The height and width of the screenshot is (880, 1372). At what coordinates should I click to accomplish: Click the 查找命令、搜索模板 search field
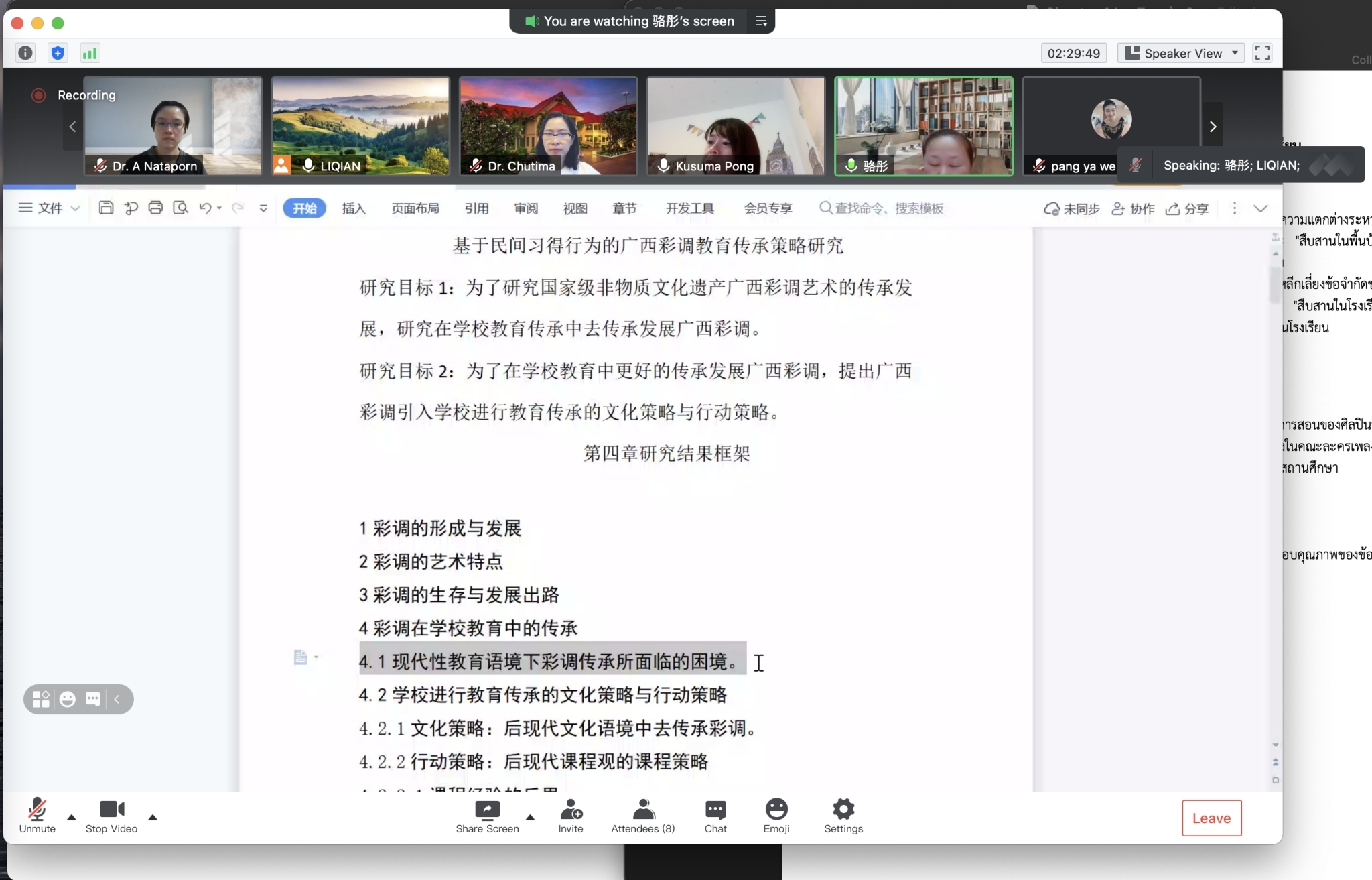(882, 208)
